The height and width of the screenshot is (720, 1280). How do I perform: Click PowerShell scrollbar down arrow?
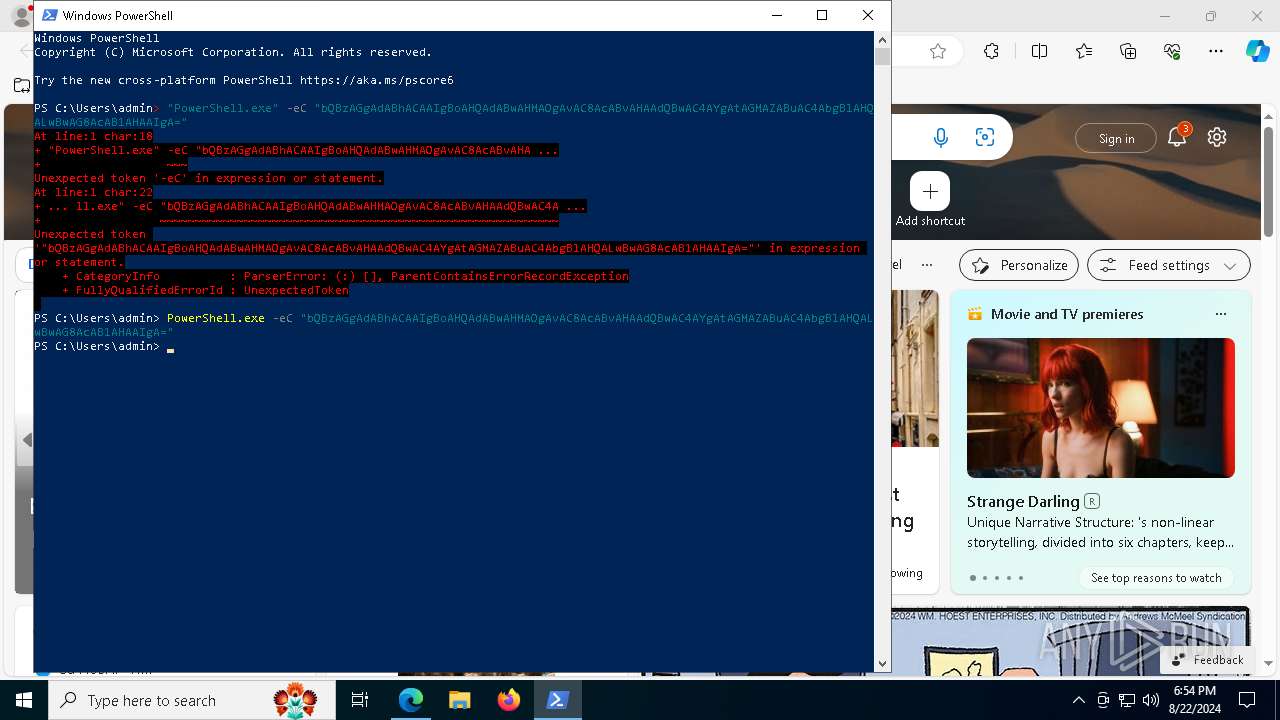click(882, 663)
